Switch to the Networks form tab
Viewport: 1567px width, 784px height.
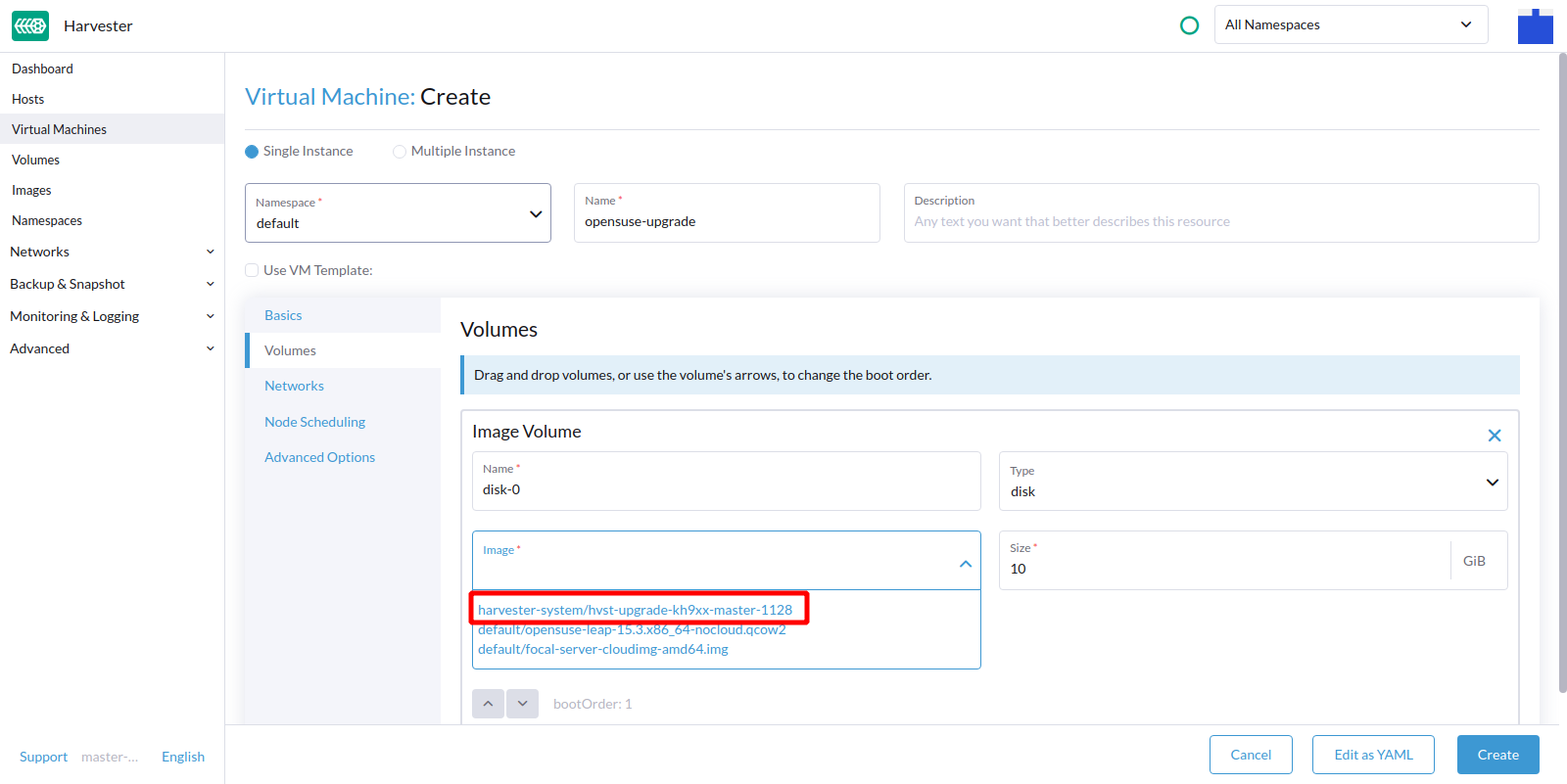tap(343, 386)
